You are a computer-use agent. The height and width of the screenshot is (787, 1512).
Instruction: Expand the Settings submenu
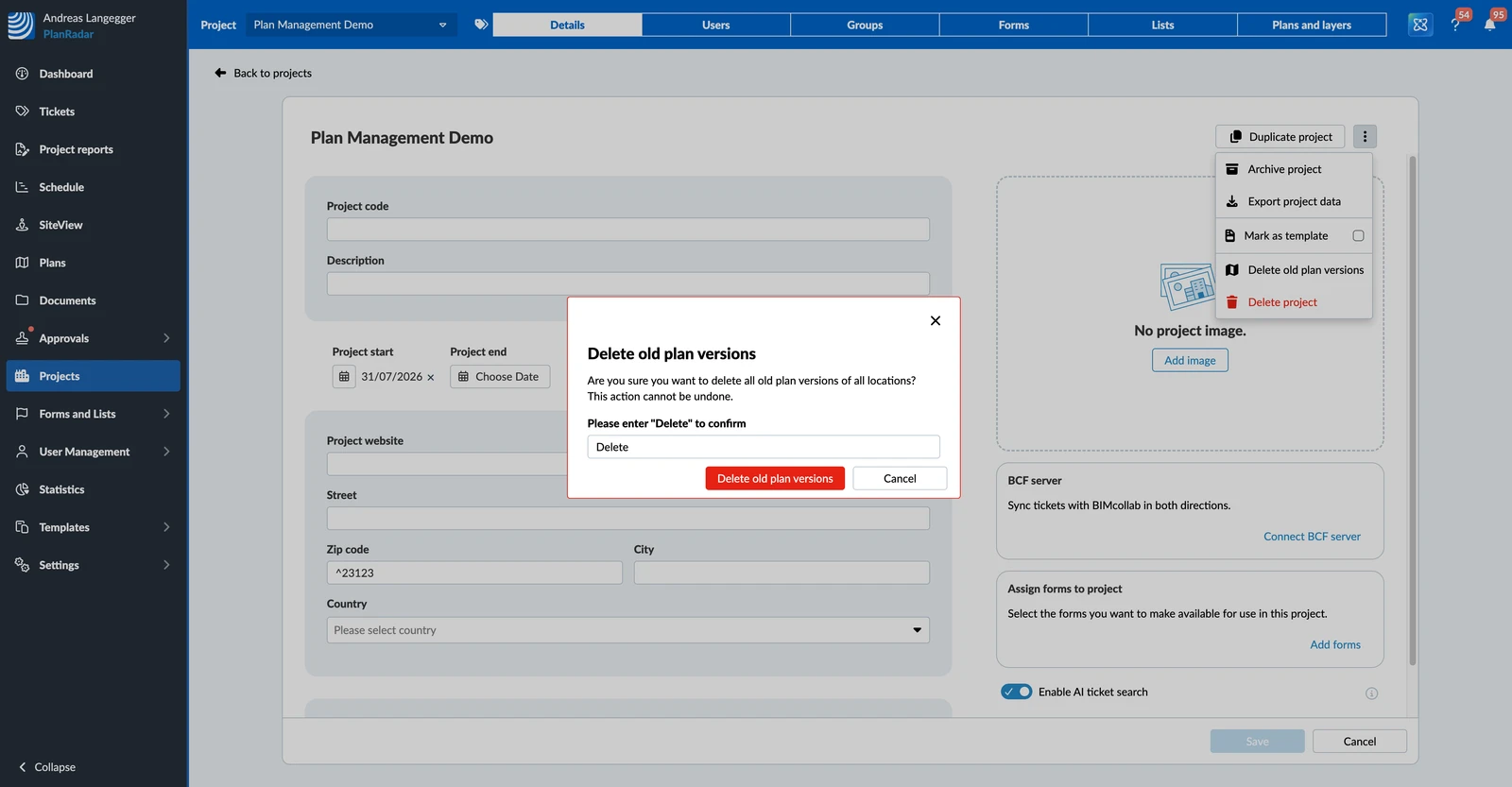pyautogui.click(x=166, y=565)
